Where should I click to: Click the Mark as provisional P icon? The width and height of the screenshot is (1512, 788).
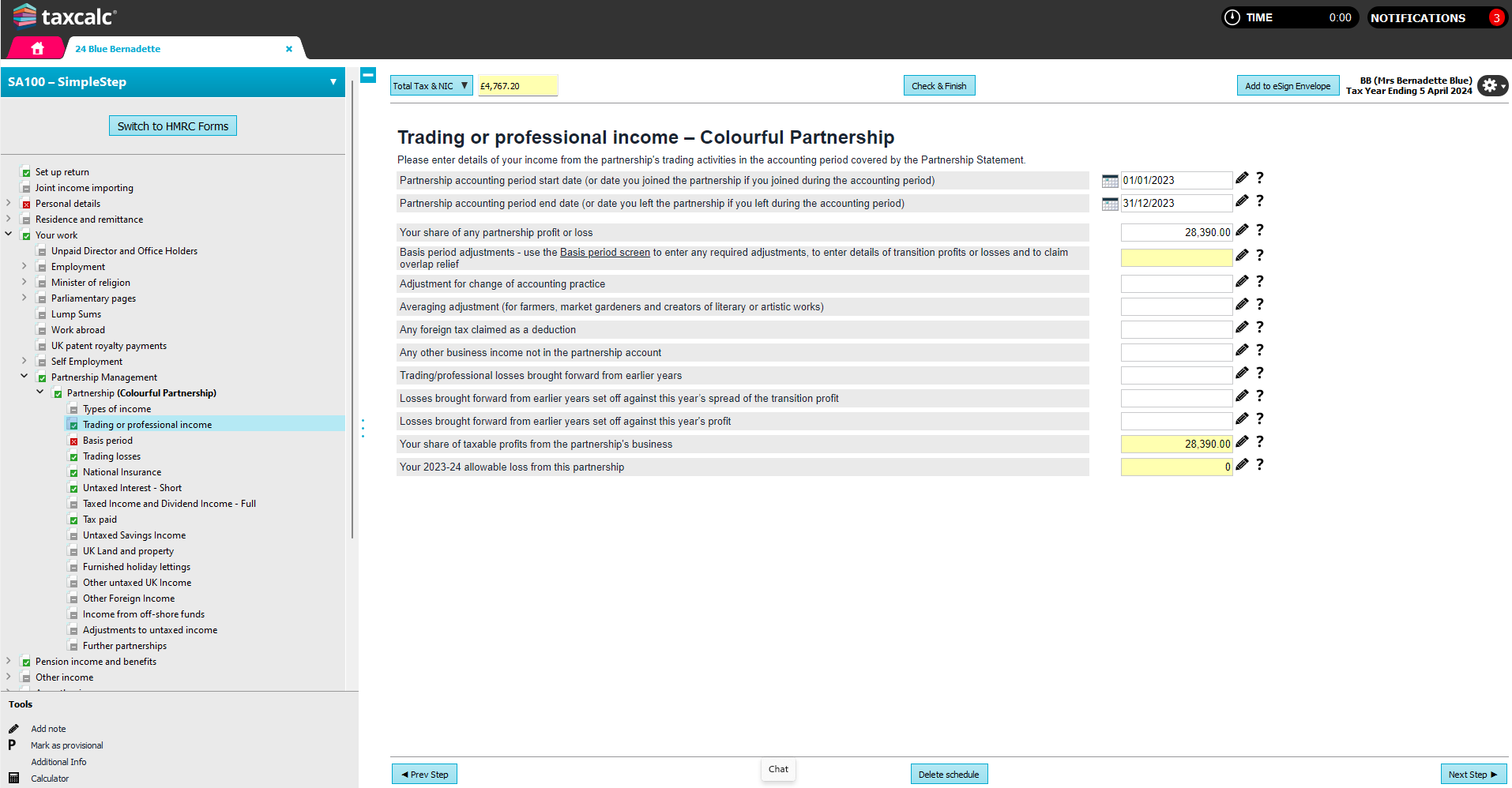[13, 745]
